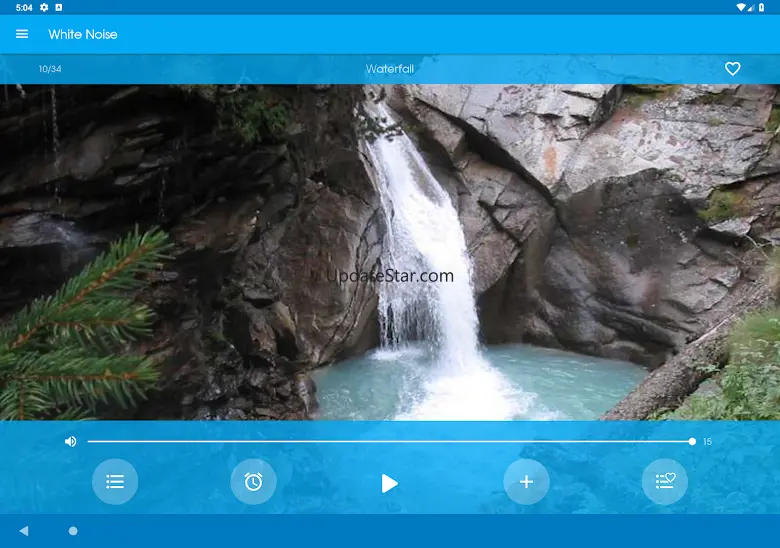Play the Waterfall sound

(389, 483)
